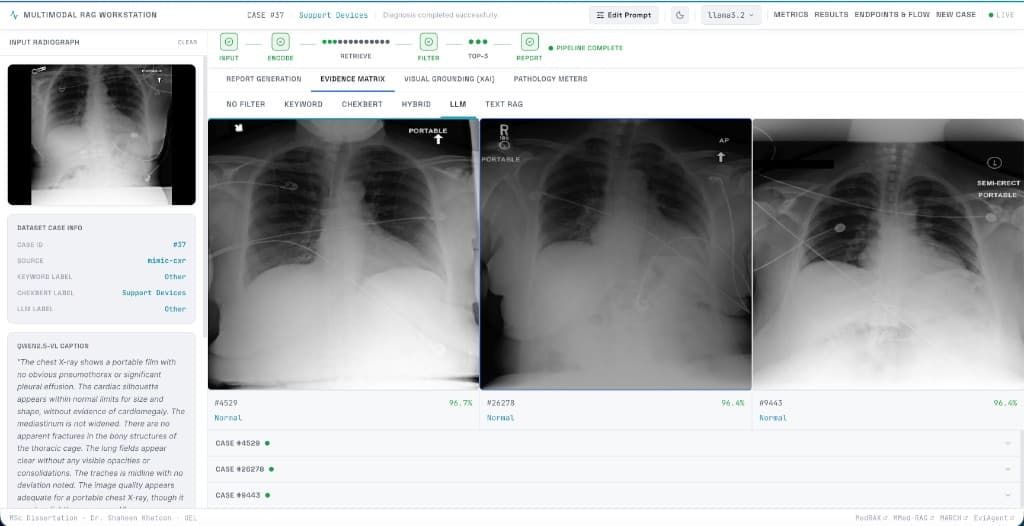The height and width of the screenshot is (526, 1024).
Task: Click the mimic-cxr source value
Action: pos(167,260)
